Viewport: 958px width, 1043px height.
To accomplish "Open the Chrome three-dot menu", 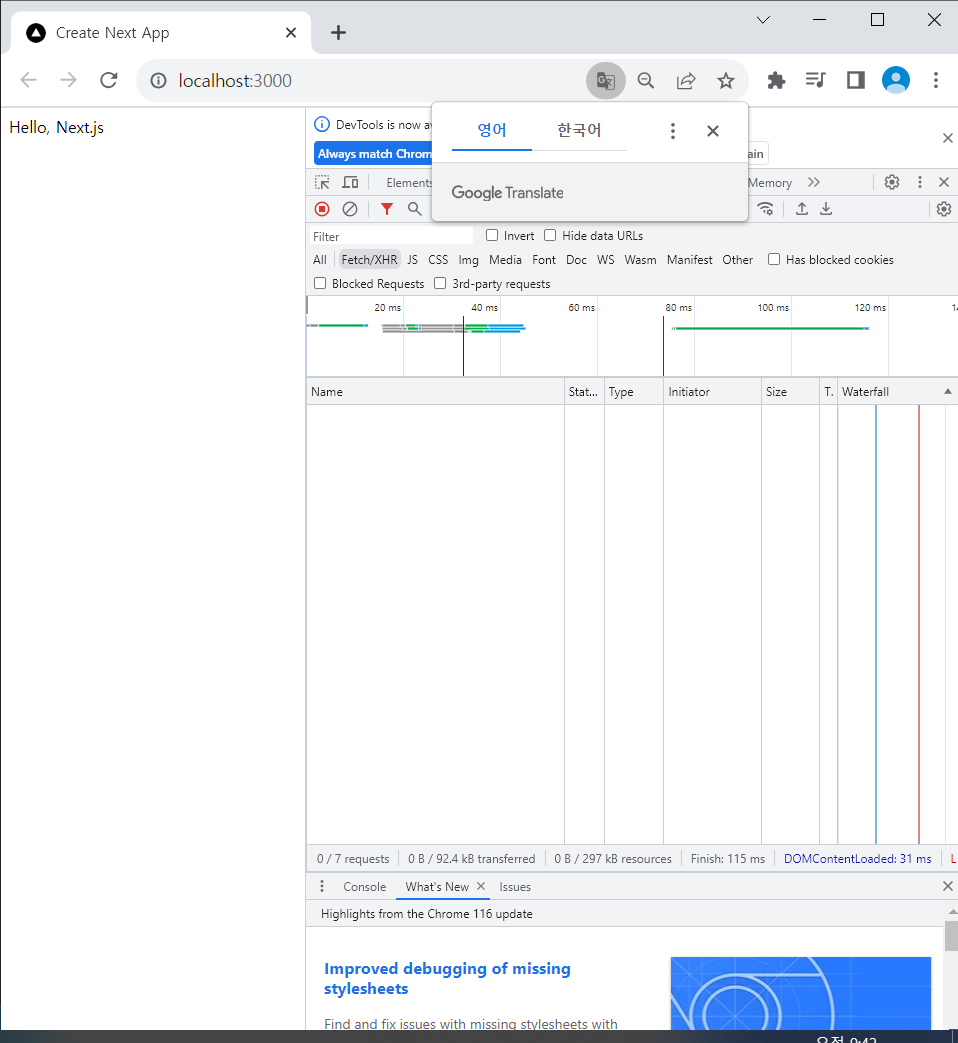I will click(935, 80).
